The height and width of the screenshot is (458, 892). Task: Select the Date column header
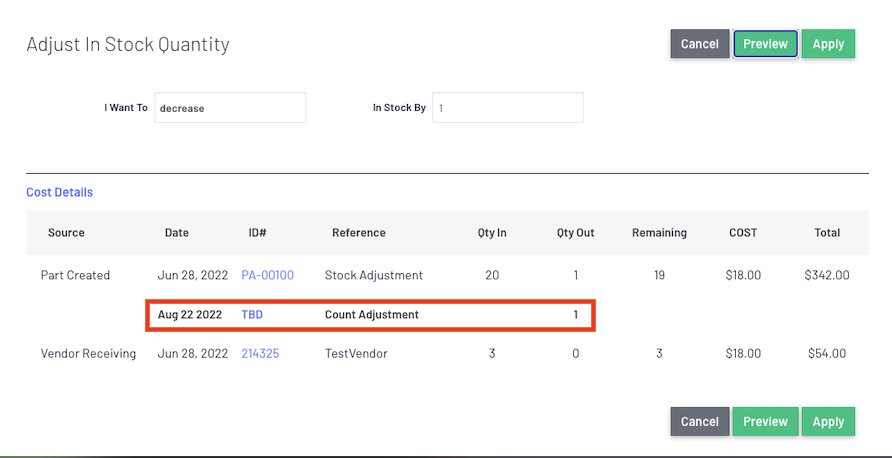tap(177, 232)
